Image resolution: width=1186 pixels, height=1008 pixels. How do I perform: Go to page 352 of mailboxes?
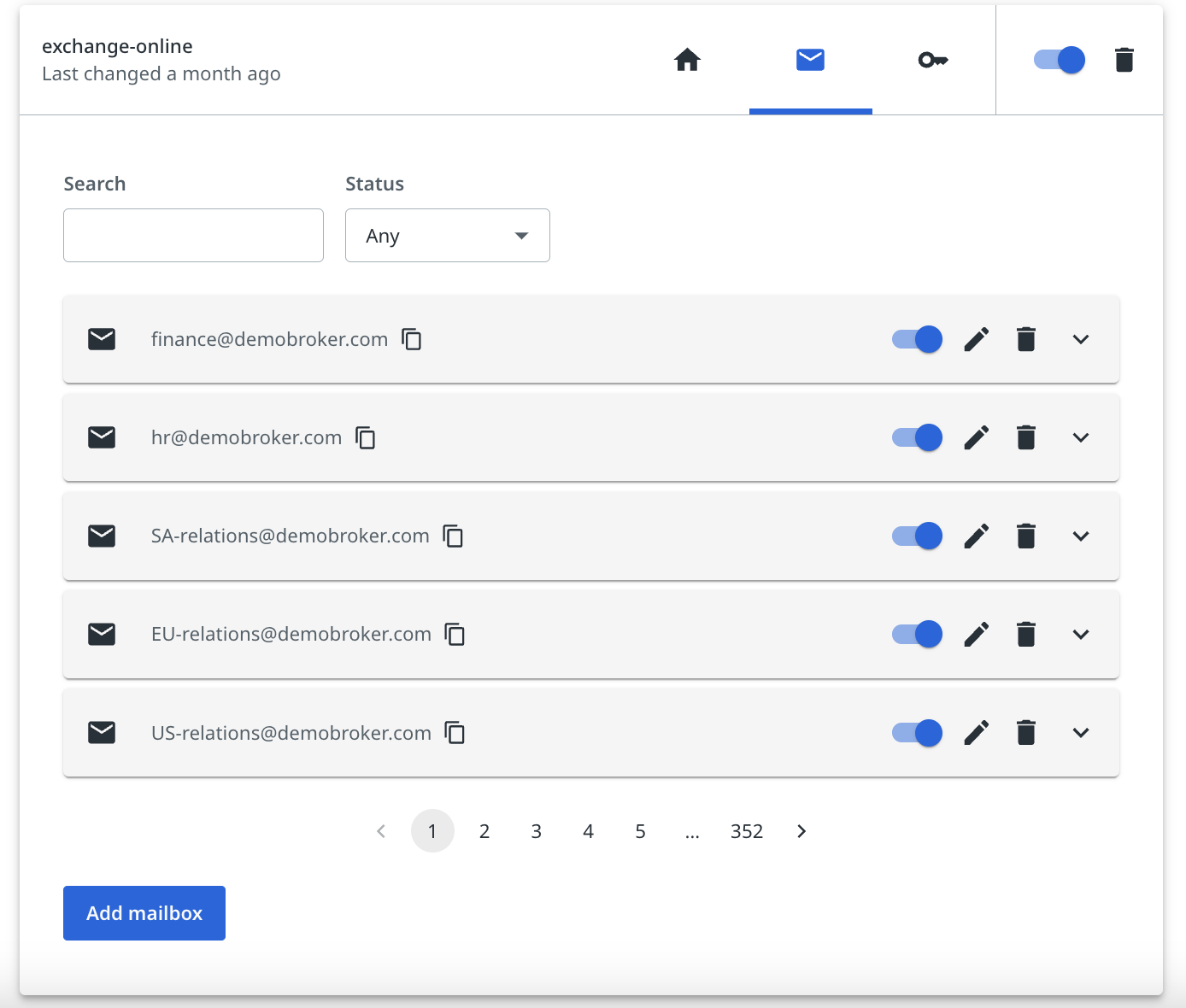[746, 831]
